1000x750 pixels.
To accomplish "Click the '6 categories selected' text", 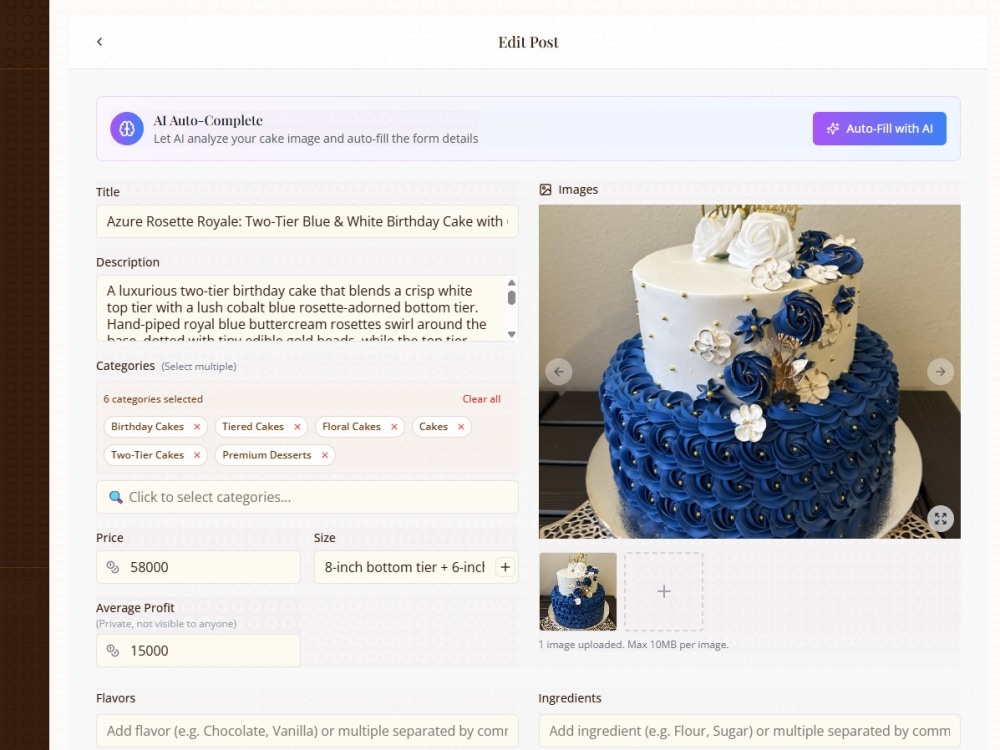I will (x=153, y=399).
